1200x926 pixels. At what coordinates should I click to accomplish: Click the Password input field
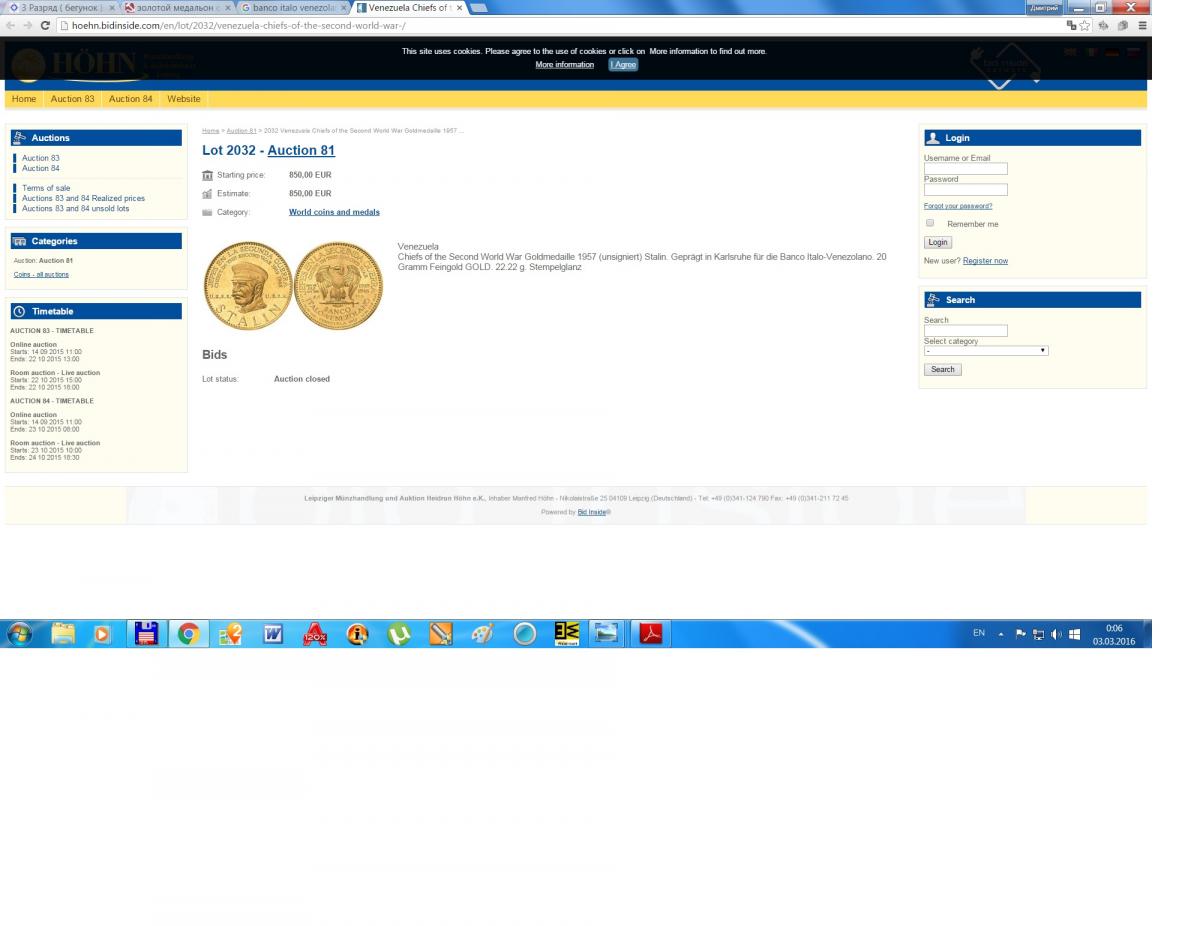[x=966, y=189]
